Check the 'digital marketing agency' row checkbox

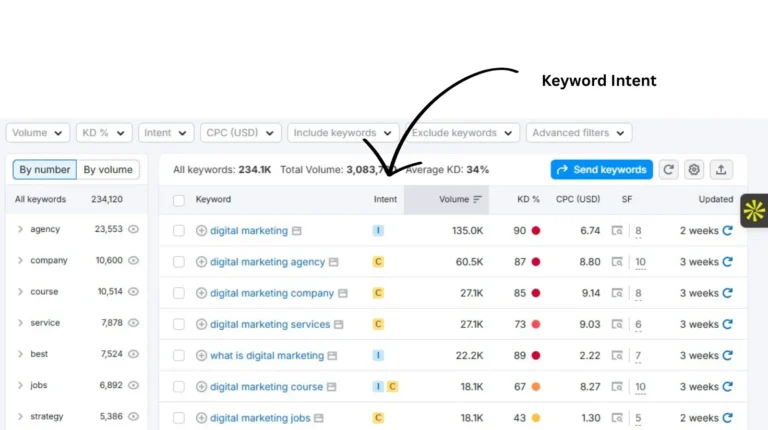[179, 262]
